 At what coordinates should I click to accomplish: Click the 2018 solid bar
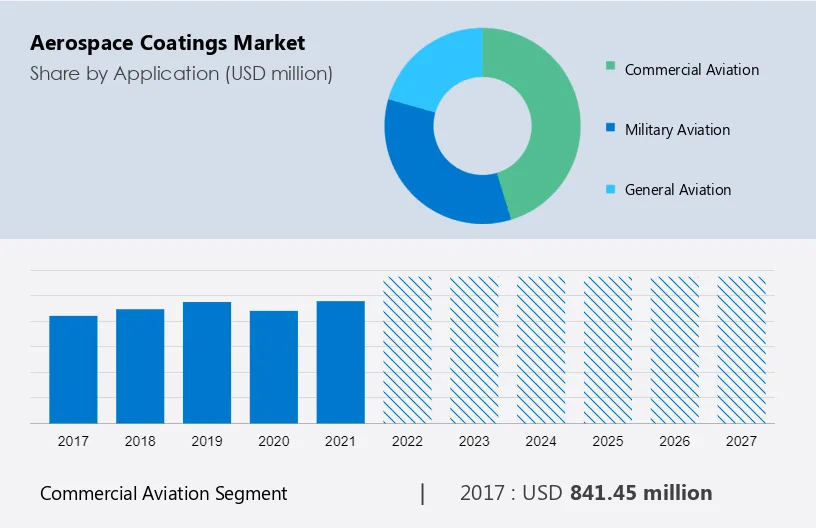tap(140, 366)
